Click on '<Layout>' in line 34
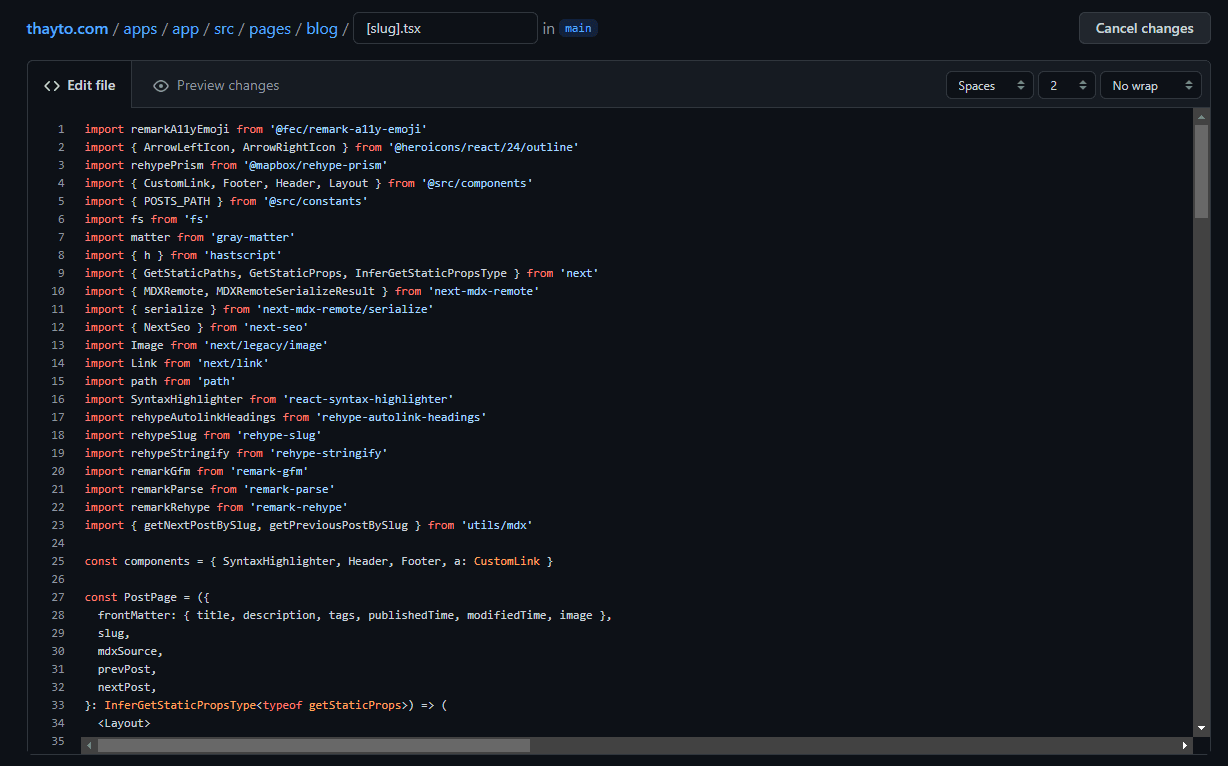1228x766 pixels. 124,723
